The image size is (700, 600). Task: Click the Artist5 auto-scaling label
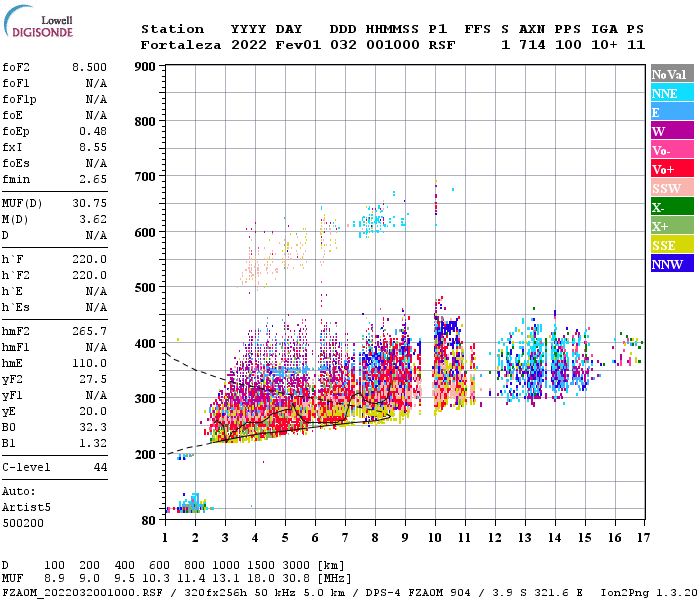(26, 508)
